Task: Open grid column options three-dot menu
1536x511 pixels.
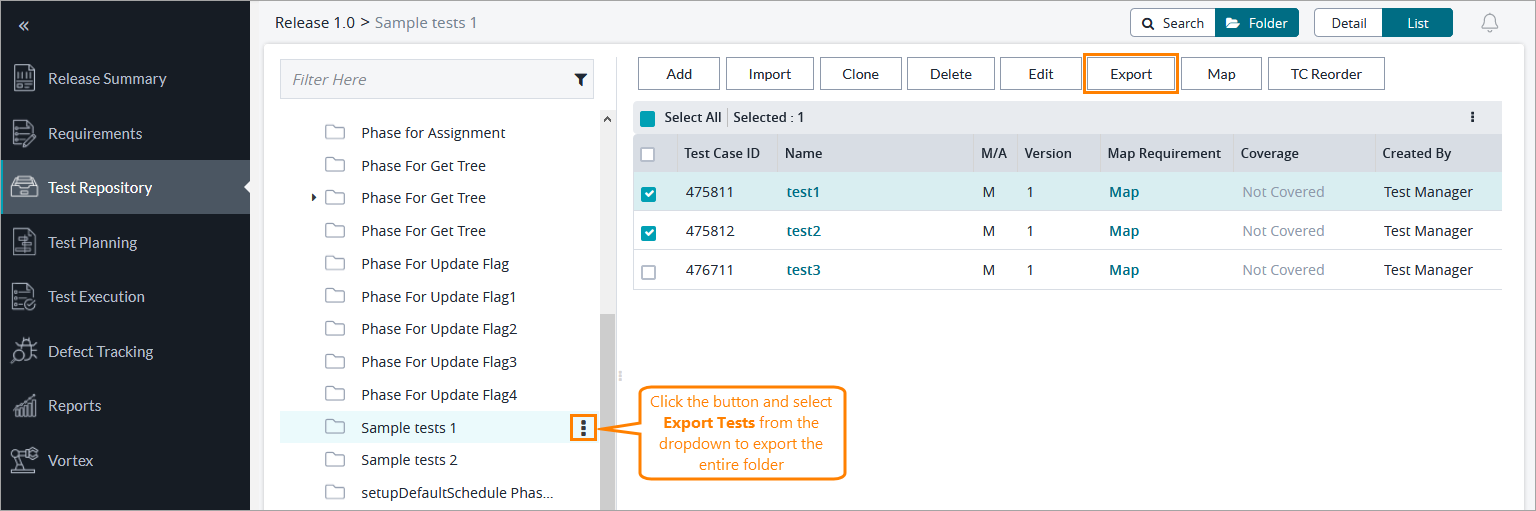Action: (x=1472, y=117)
